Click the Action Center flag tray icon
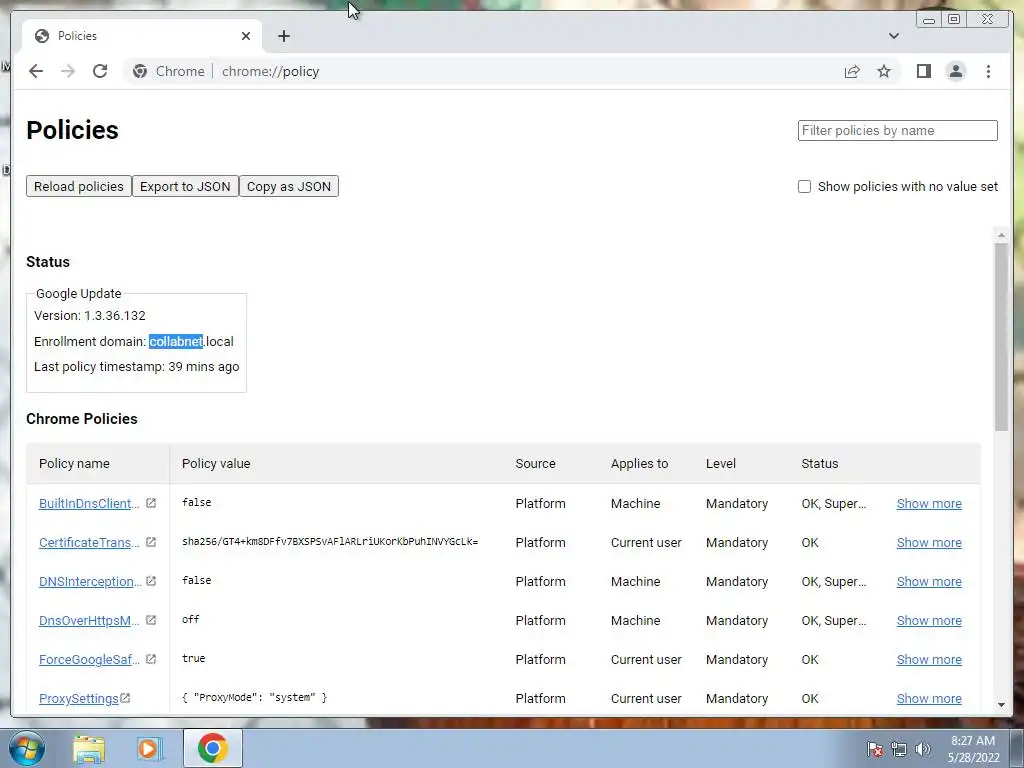The image size is (1024, 768). (874, 749)
